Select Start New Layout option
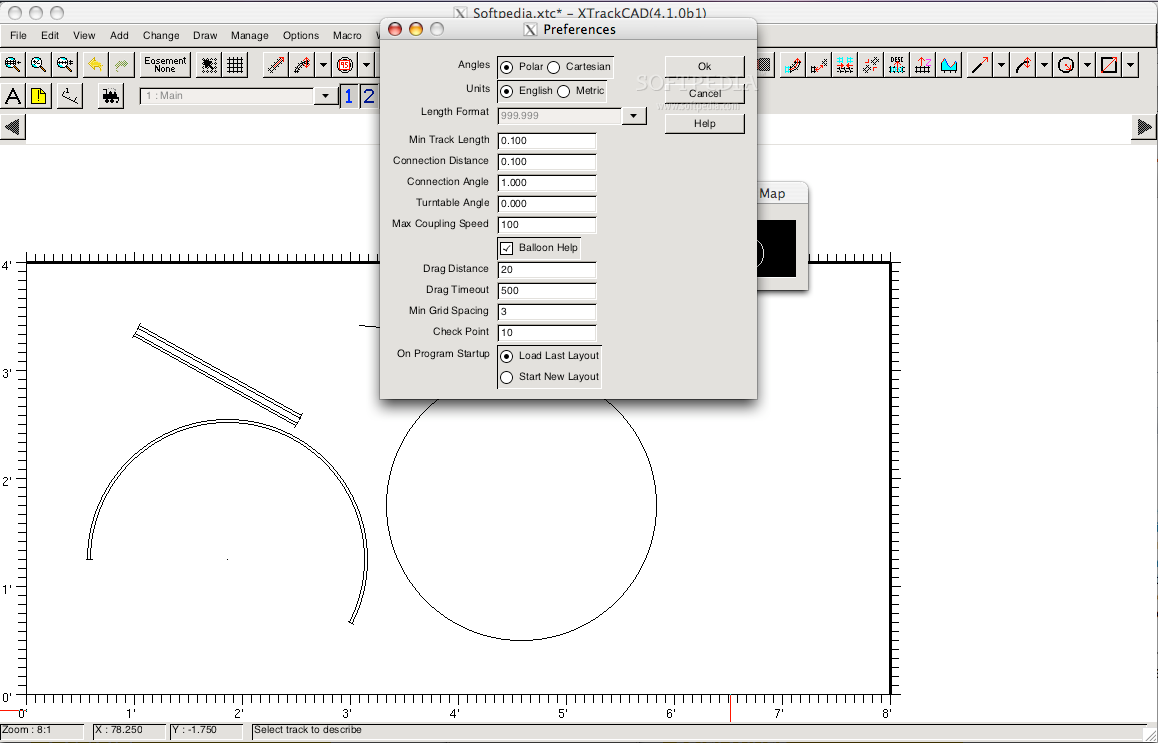1158x743 pixels. pyautogui.click(x=507, y=377)
